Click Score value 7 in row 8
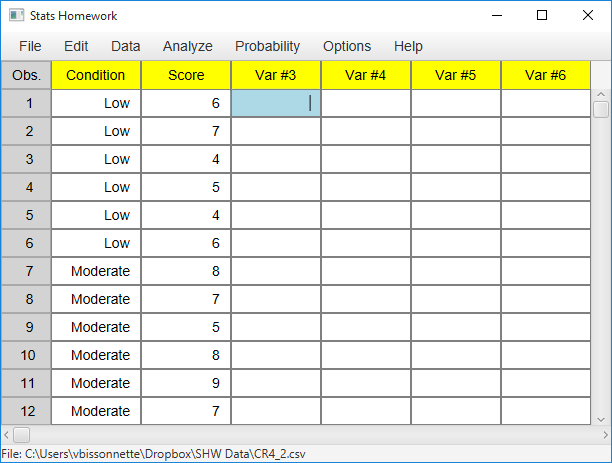The width and height of the screenshot is (612, 463). [x=186, y=299]
